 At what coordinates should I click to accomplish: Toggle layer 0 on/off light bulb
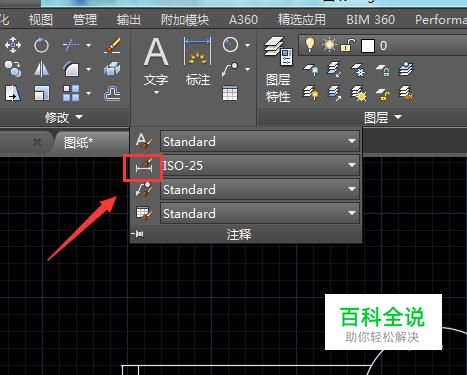click(x=310, y=45)
